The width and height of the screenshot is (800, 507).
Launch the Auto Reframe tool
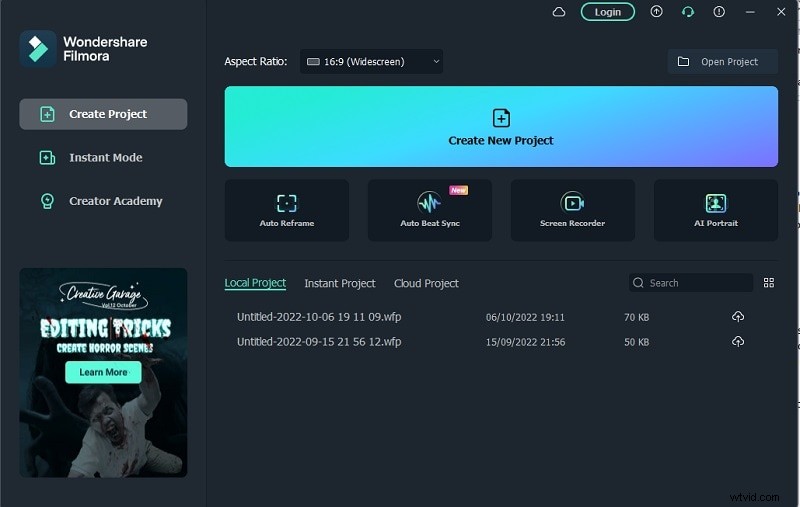[287, 210]
